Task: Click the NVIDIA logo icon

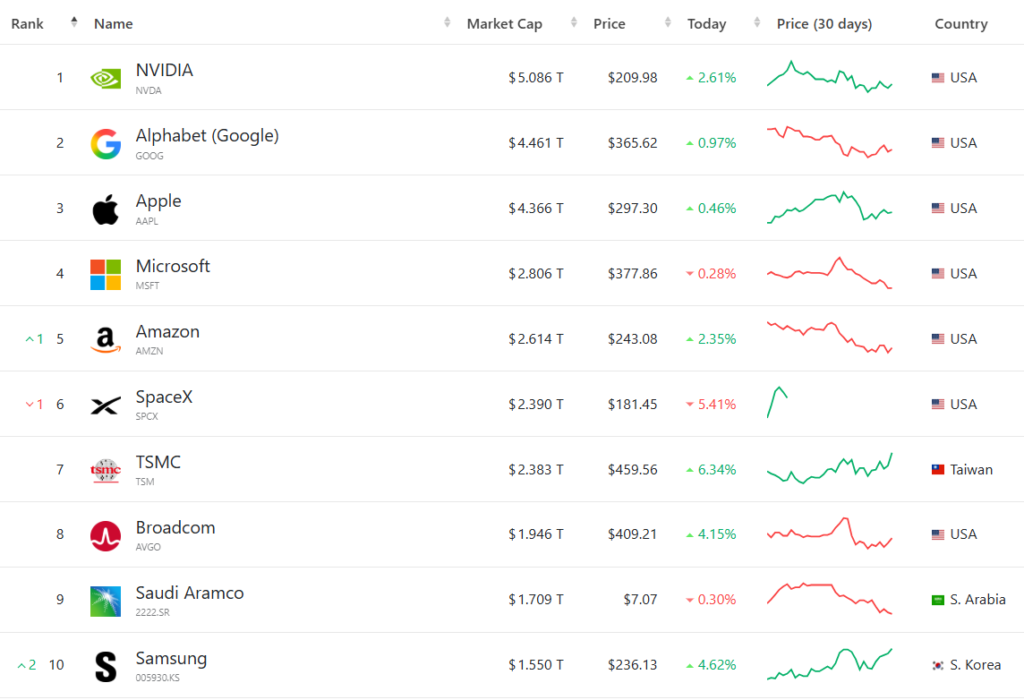Action: [105, 78]
